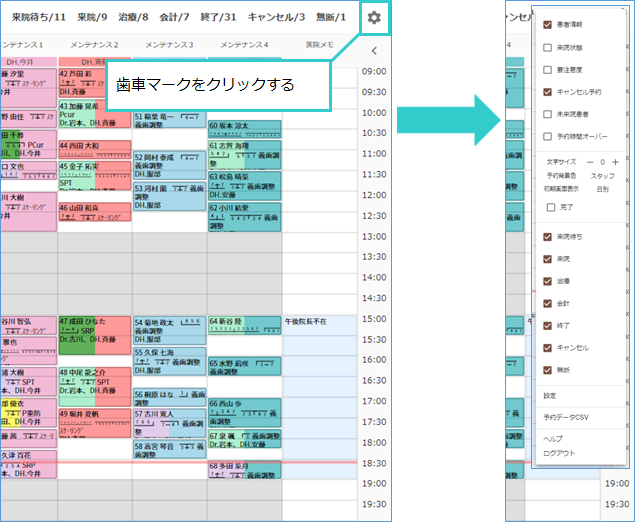This screenshot has height=522, width=635.
Task: Decrease font size with the minus button
Action: point(603,161)
